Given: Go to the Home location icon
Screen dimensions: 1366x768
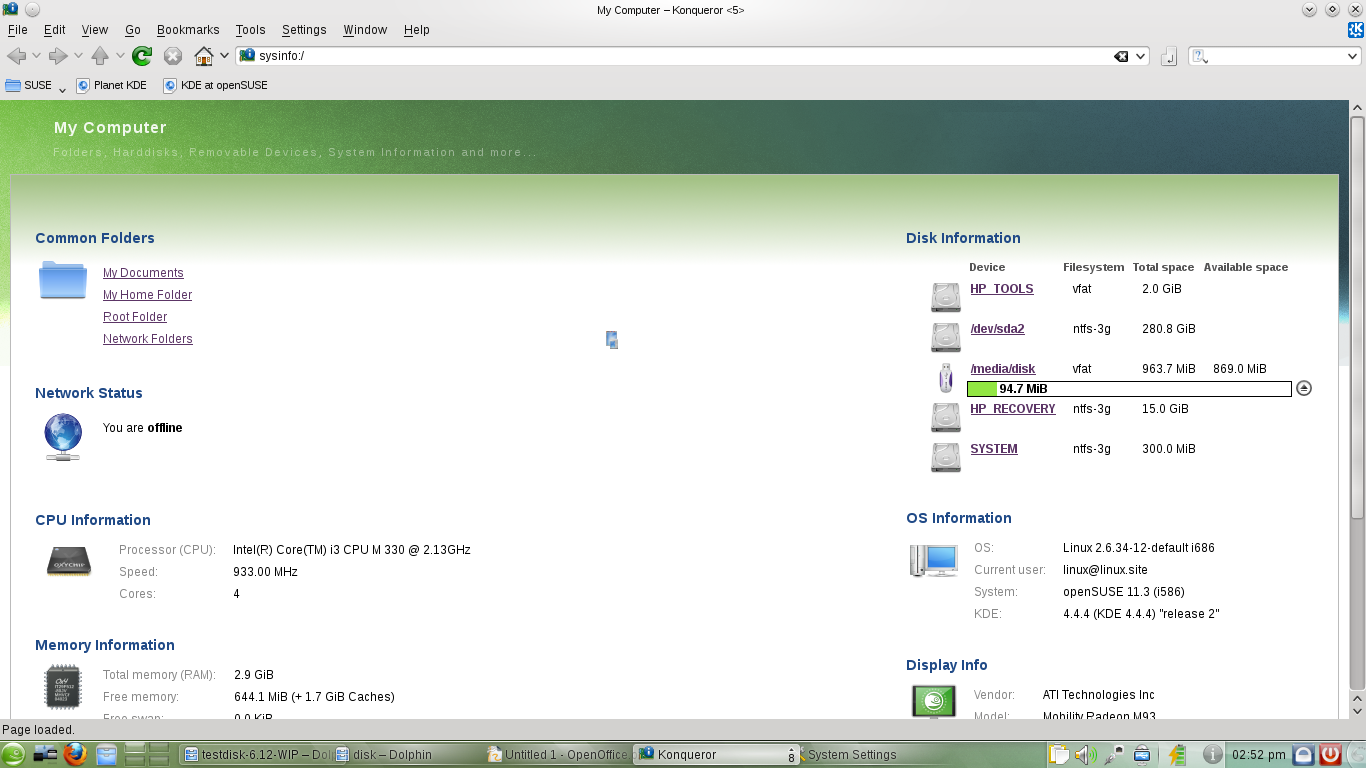Looking at the screenshot, I should click(204, 56).
